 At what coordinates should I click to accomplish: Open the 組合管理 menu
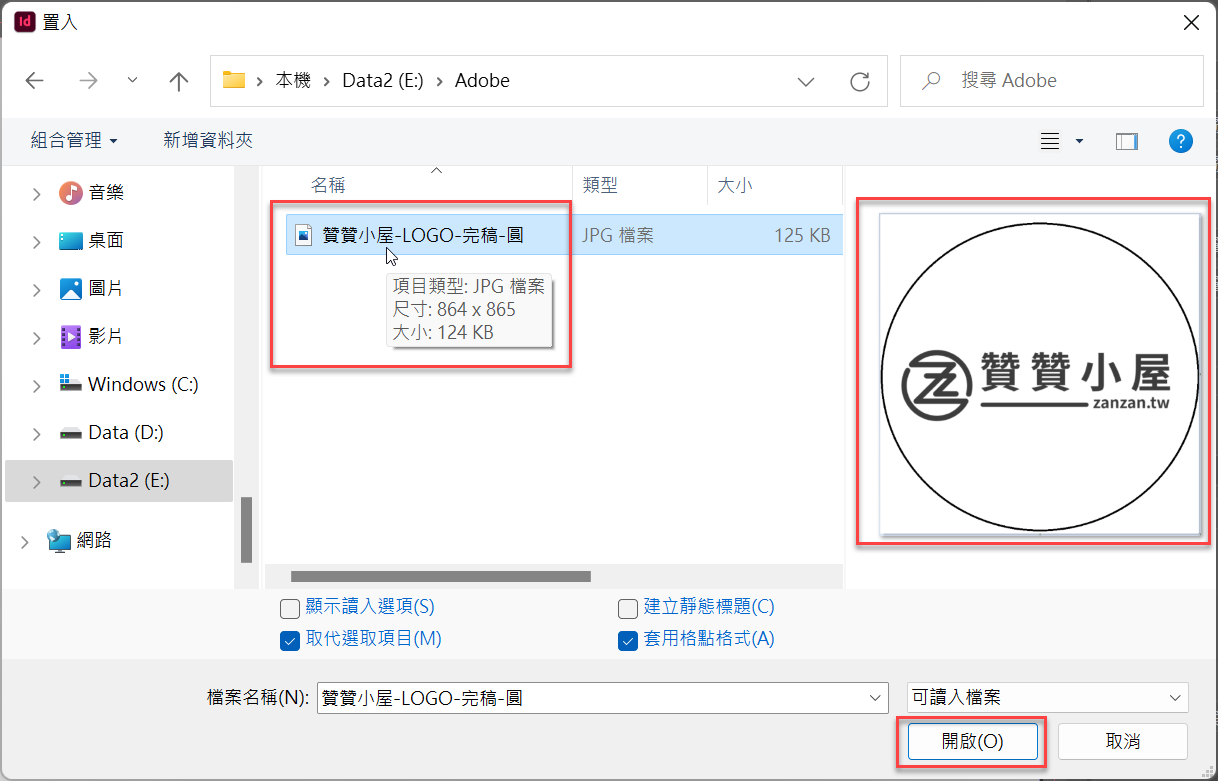coord(74,141)
